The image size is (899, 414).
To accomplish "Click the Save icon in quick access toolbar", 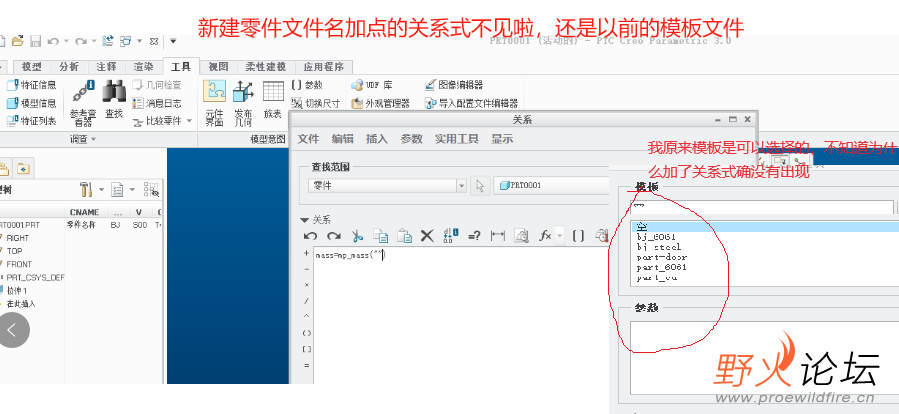I will tap(35, 41).
